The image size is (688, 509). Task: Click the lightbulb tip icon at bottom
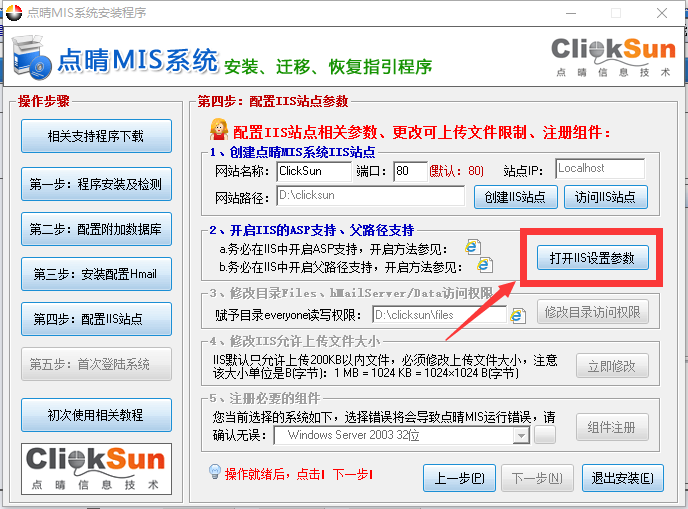point(213,472)
